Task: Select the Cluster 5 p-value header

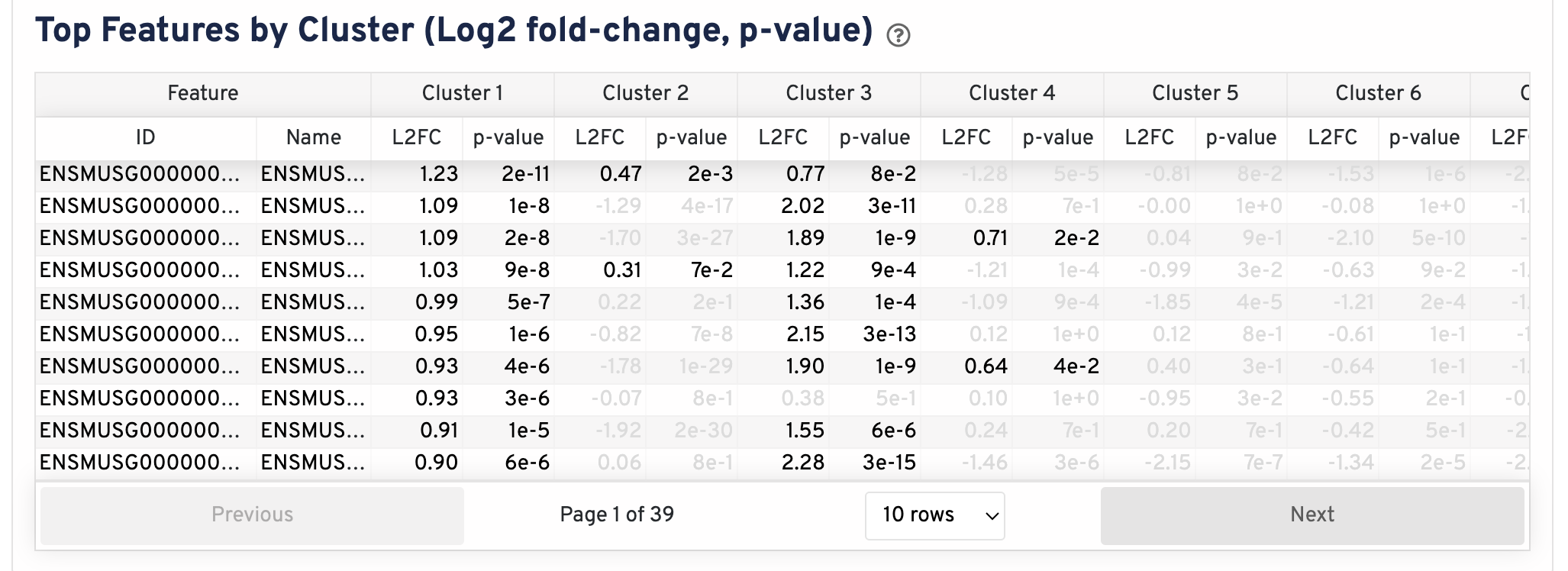Action: coord(1241,137)
